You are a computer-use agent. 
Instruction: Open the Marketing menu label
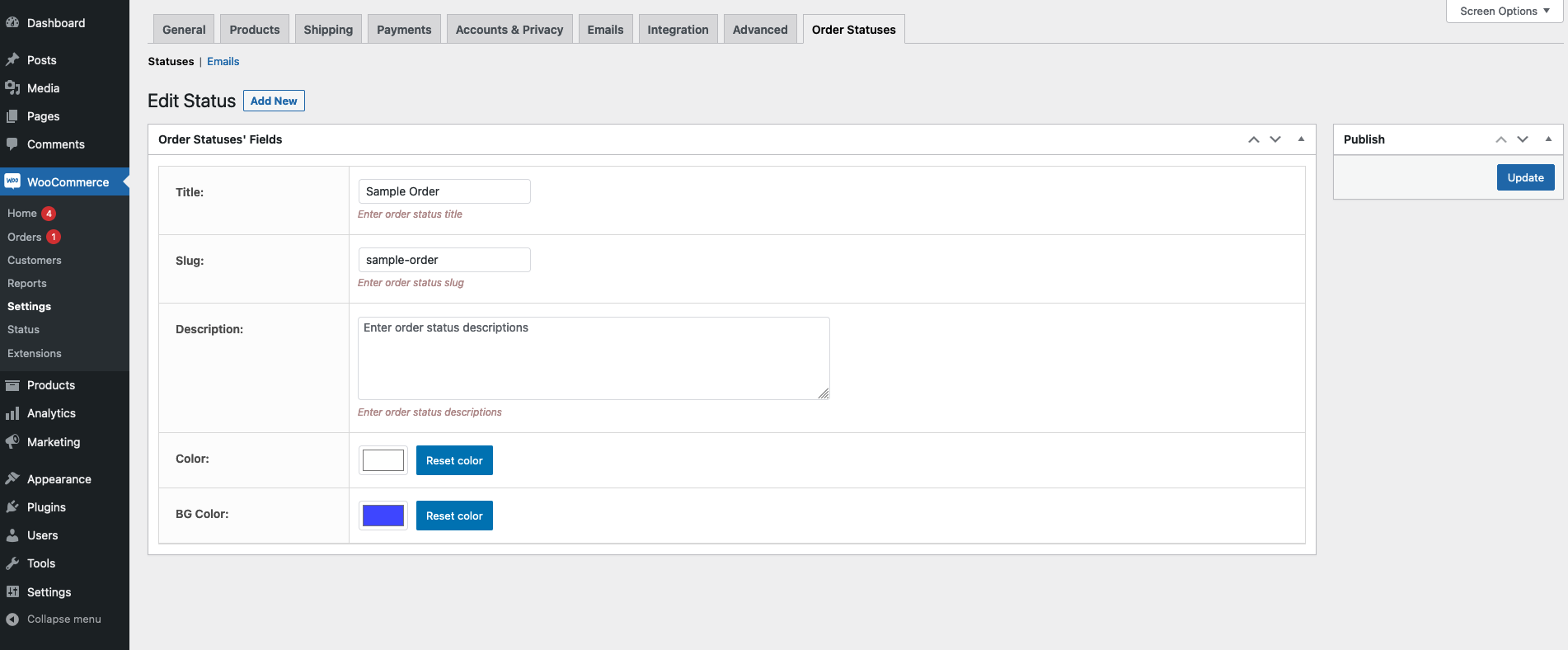point(54,441)
